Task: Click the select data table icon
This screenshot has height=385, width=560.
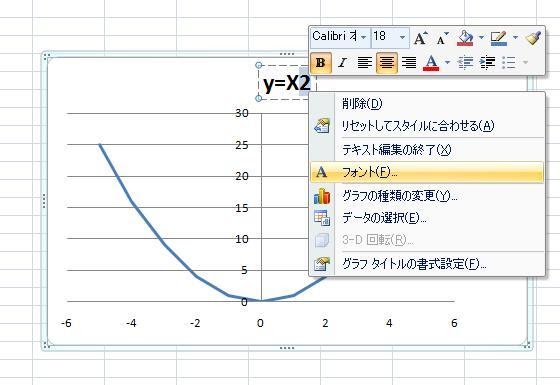Action: click(x=322, y=218)
